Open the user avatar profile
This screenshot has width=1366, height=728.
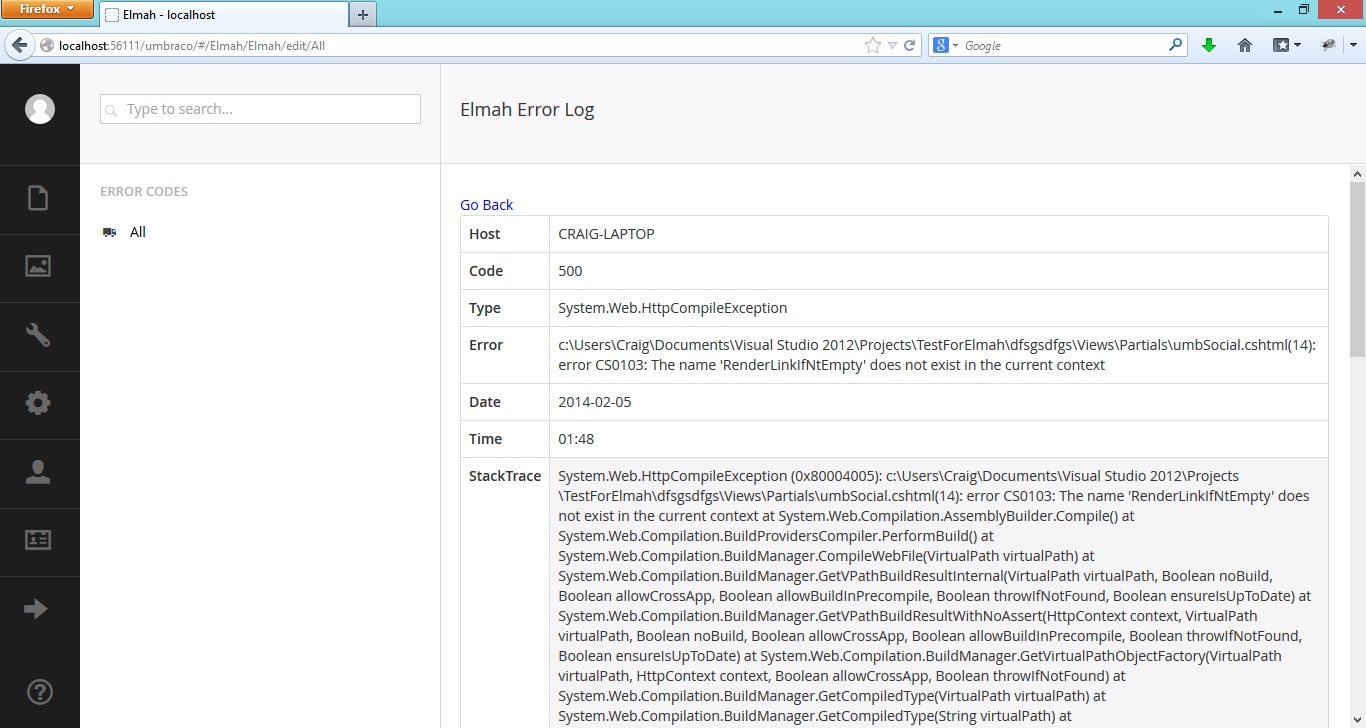click(x=40, y=109)
